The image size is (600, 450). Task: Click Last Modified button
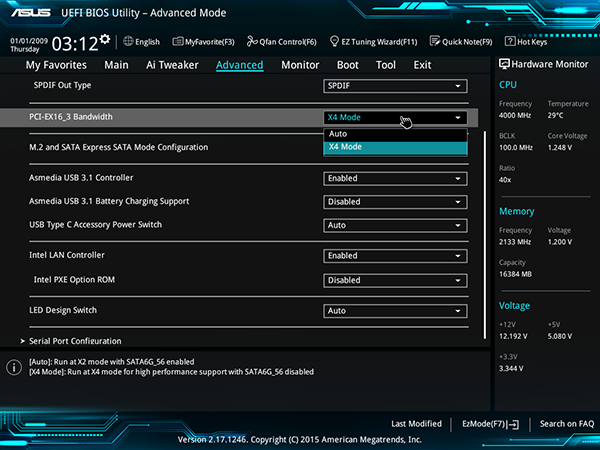point(416,424)
